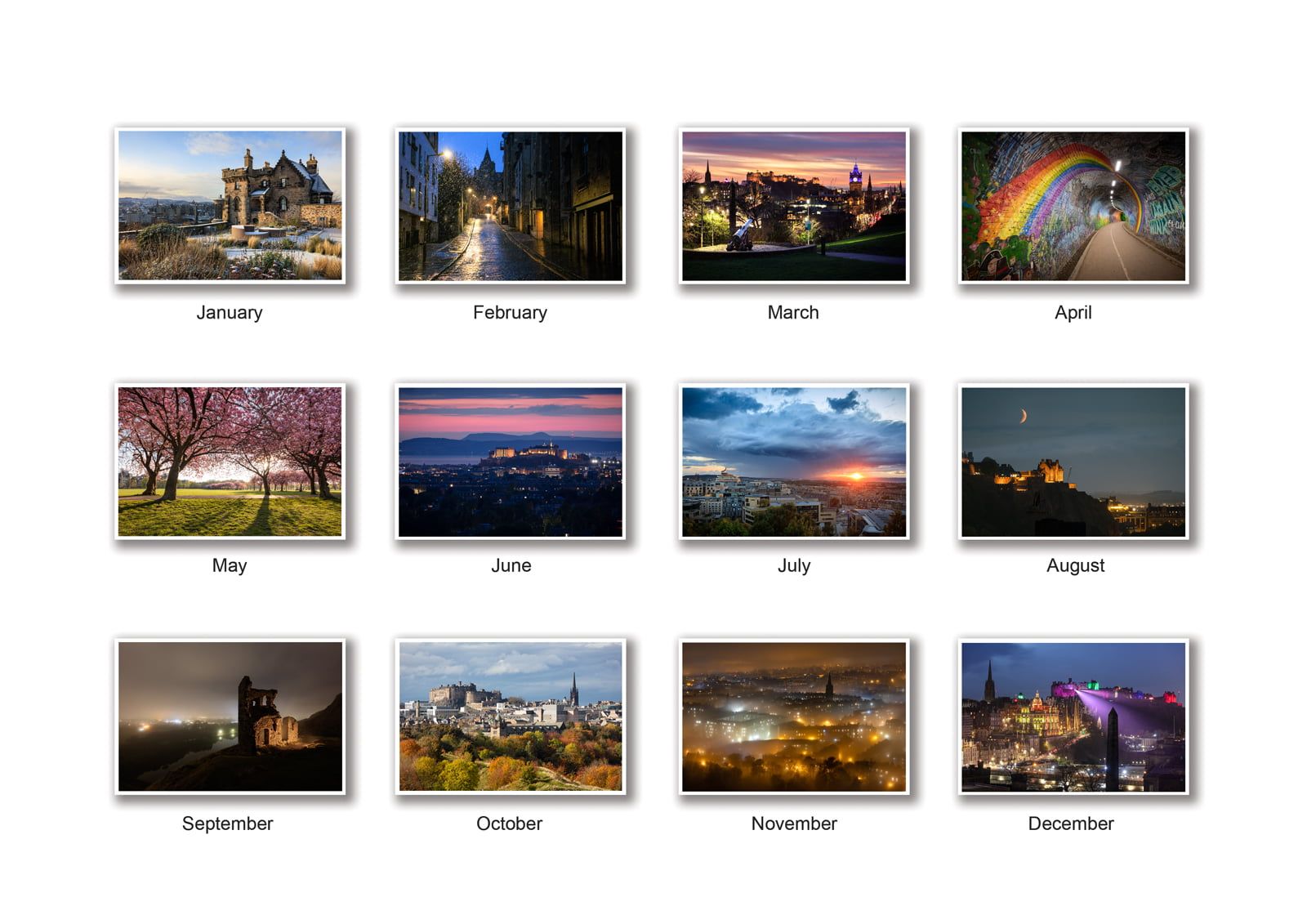Image resolution: width=1307 pixels, height=924 pixels.
Task: Click the 'July' caption
Action: tap(794, 566)
